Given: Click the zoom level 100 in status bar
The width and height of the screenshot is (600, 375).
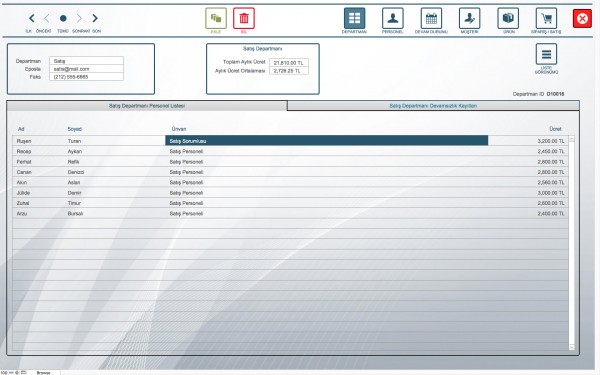Looking at the screenshot, I should (4, 372).
